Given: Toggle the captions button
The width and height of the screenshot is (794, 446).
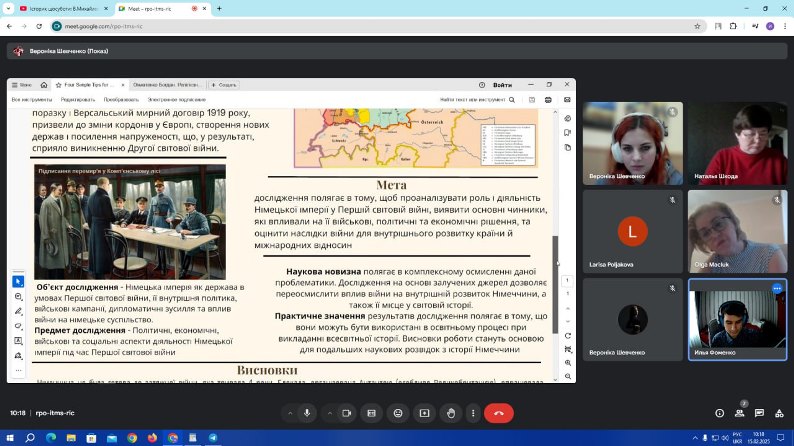Looking at the screenshot, I should [372, 413].
